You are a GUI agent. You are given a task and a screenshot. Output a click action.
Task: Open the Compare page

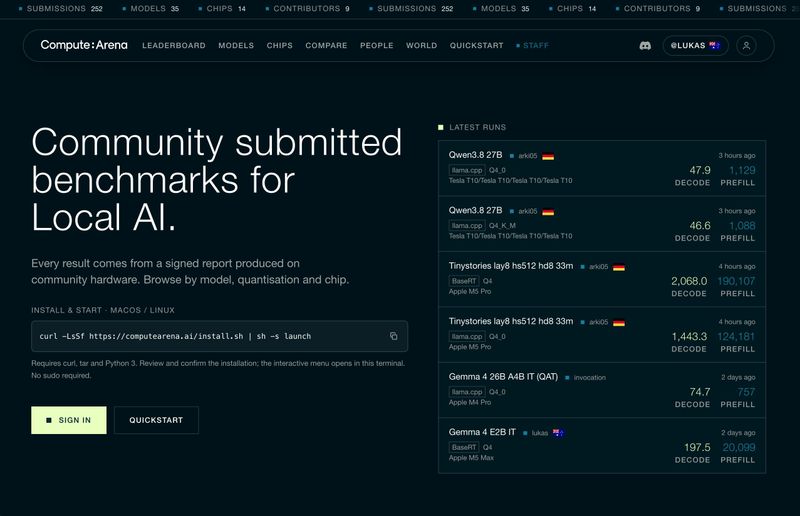click(x=326, y=45)
